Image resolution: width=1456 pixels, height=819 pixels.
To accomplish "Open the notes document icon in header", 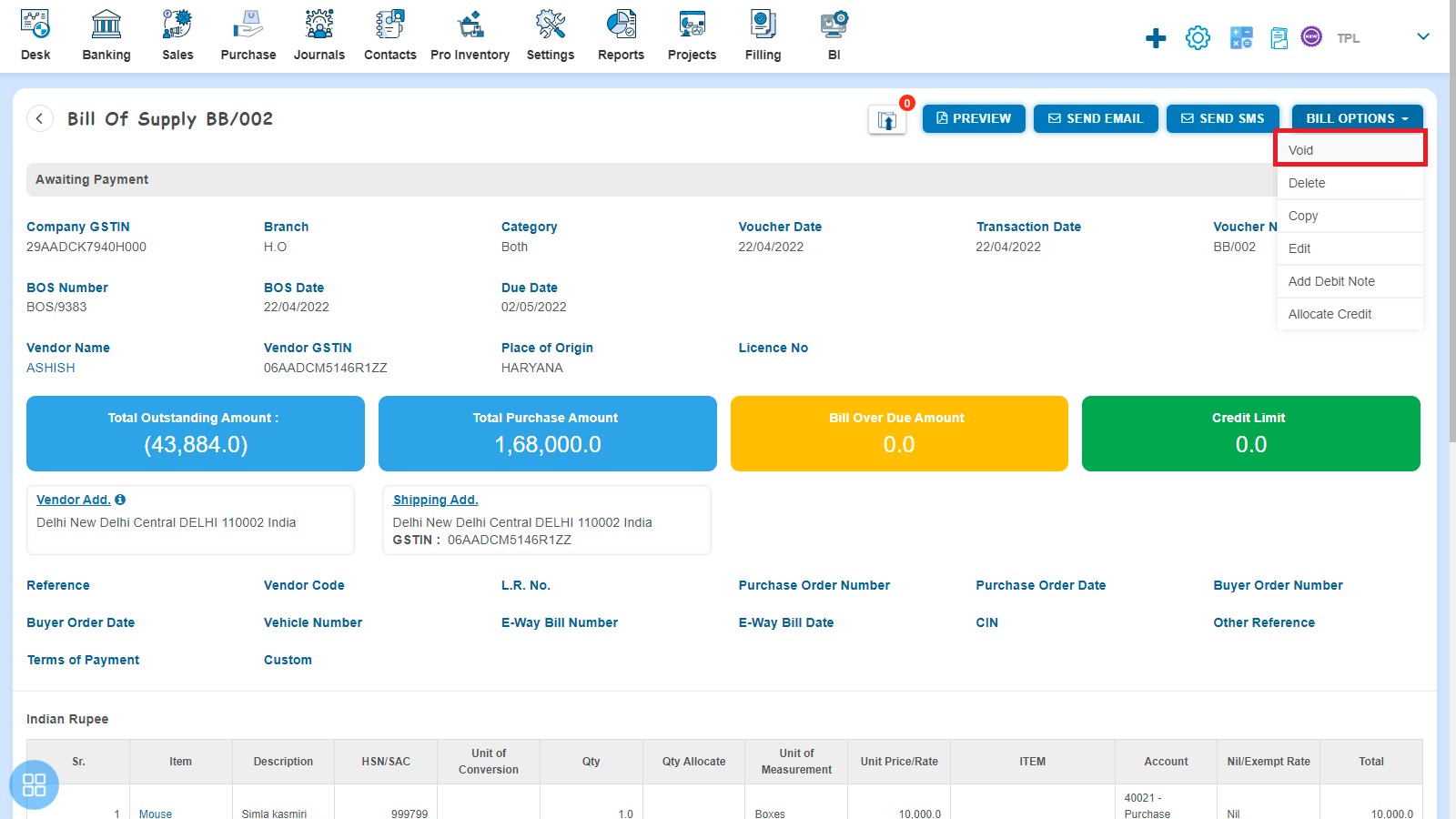I will (x=1279, y=38).
